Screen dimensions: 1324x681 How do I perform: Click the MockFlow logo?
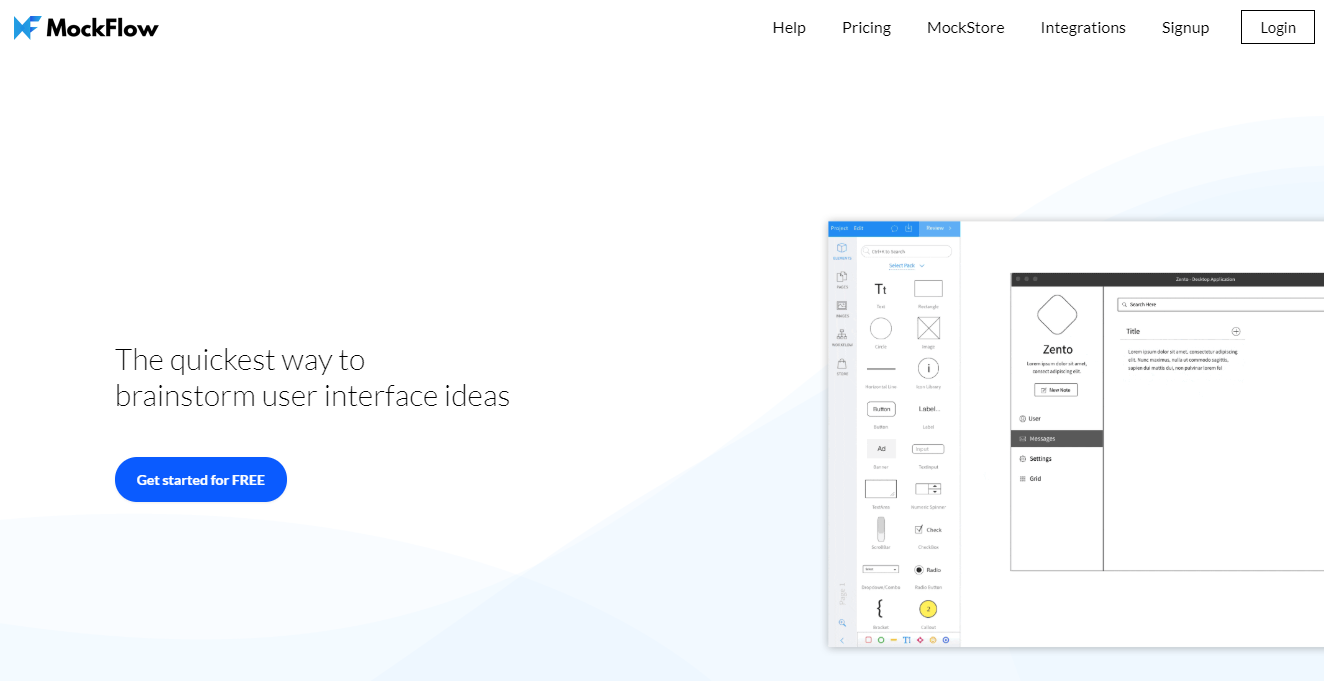(86, 28)
